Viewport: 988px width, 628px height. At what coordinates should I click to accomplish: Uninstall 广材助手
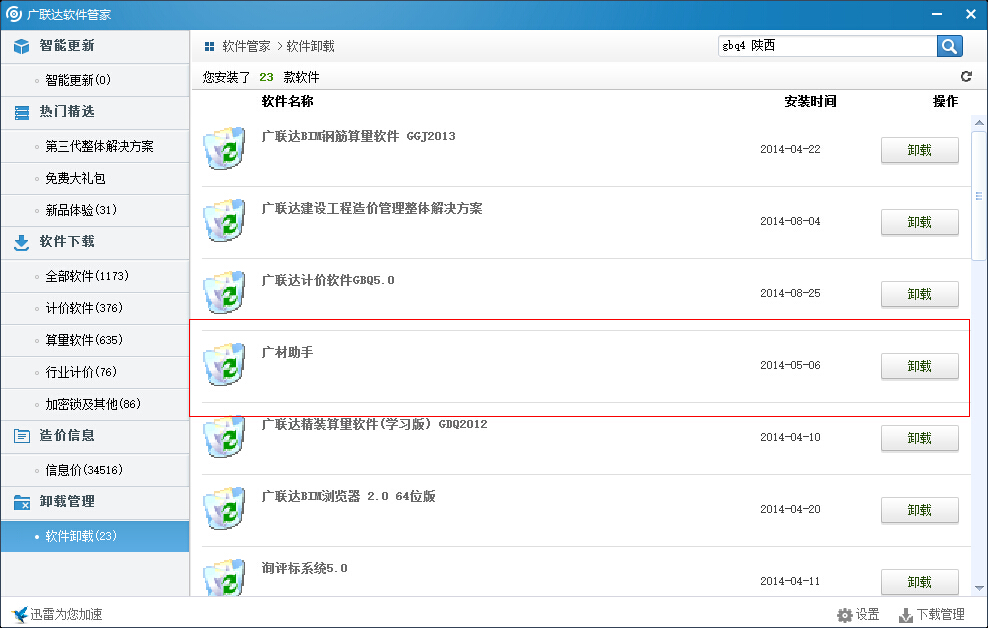coord(919,366)
